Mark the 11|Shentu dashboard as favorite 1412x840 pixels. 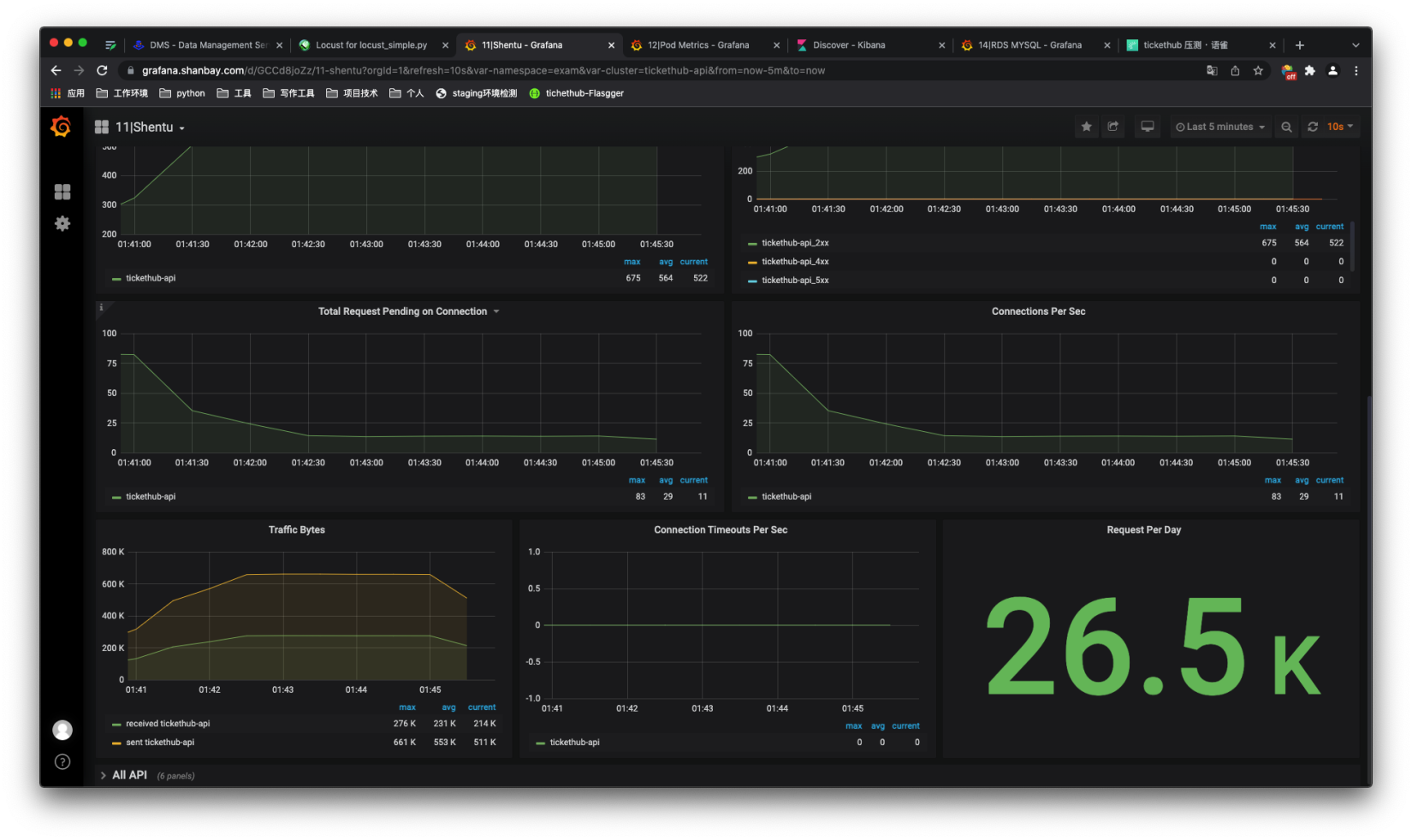tap(1086, 127)
